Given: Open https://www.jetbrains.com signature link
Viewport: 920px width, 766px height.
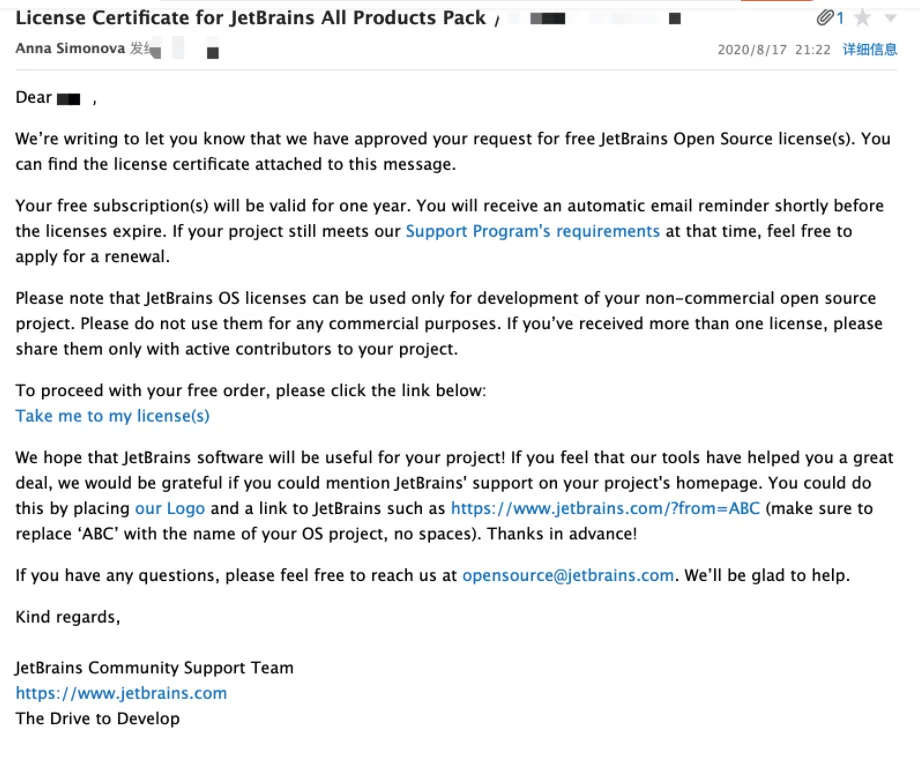Looking at the screenshot, I should point(121,693).
